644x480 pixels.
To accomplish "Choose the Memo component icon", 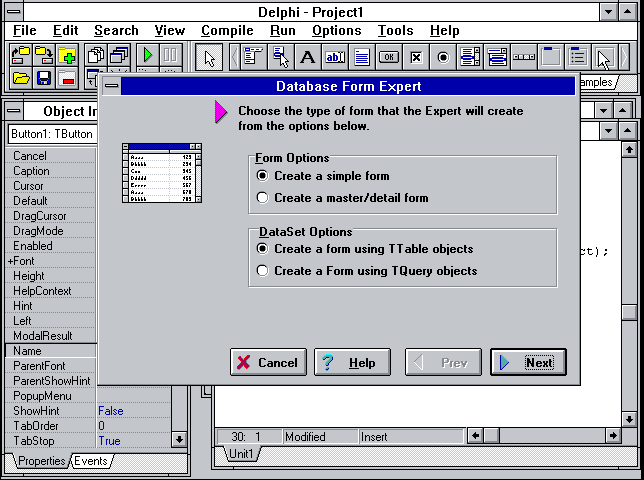I will pyautogui.click(x=362, y=56).
